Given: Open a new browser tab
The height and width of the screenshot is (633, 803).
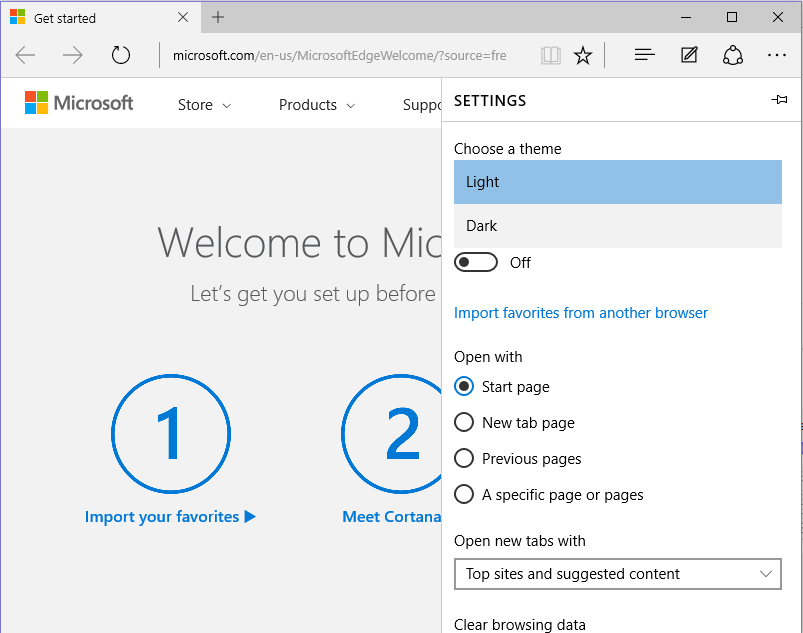Looking at the screenshot, I should 218,17.
